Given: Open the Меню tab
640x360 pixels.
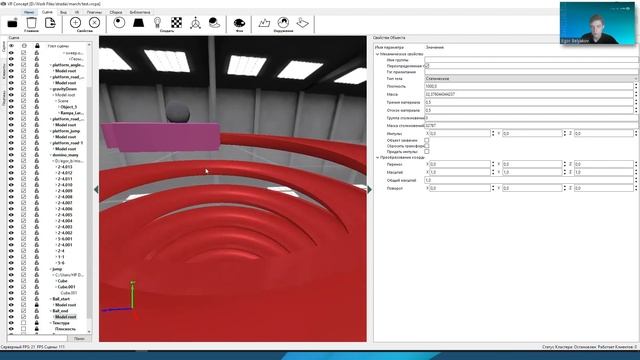Looking at the screenshot, I should [29, 12].
